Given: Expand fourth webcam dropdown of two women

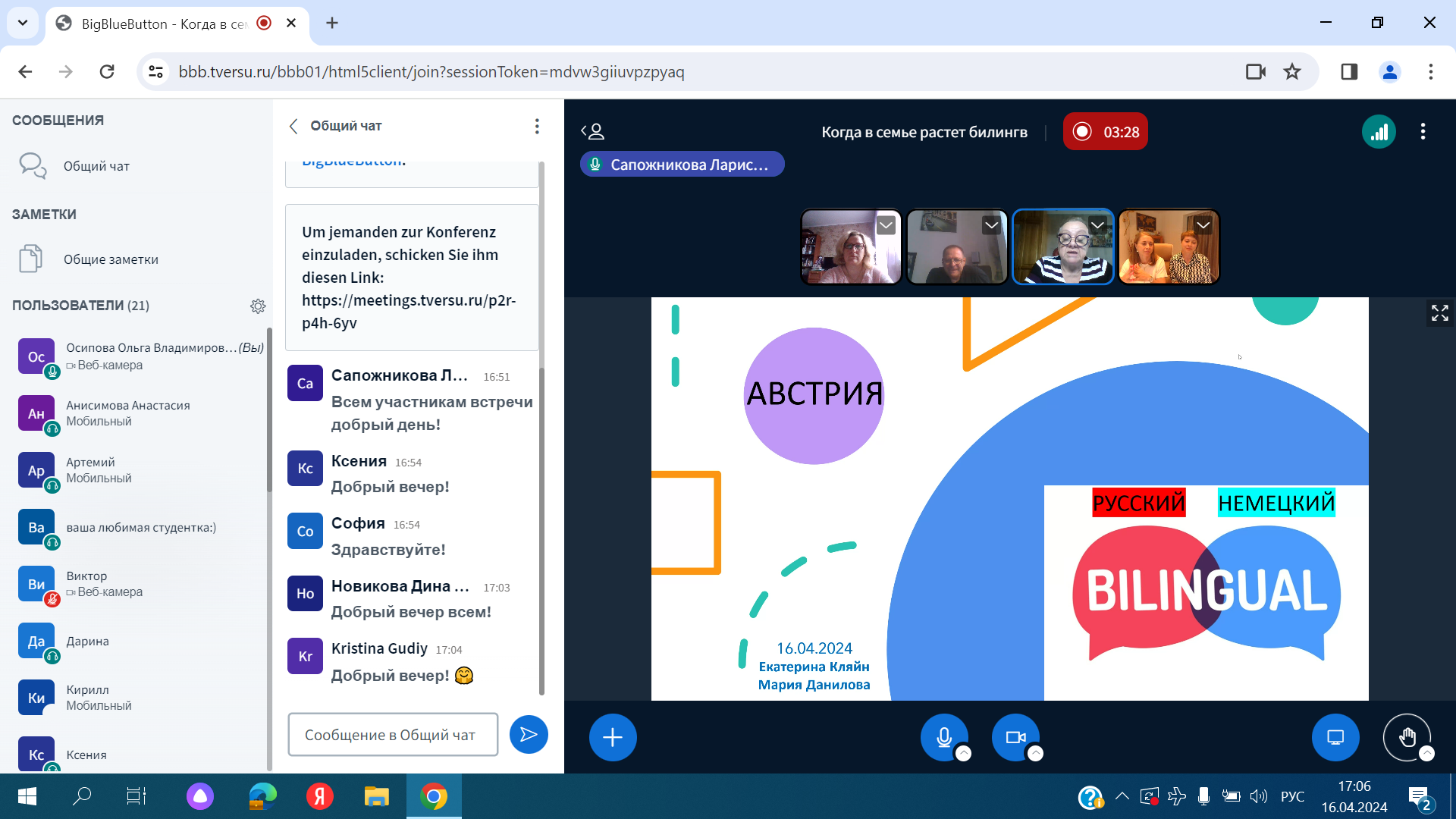Looking at the screenshot, I should [x=1203, y=225].
